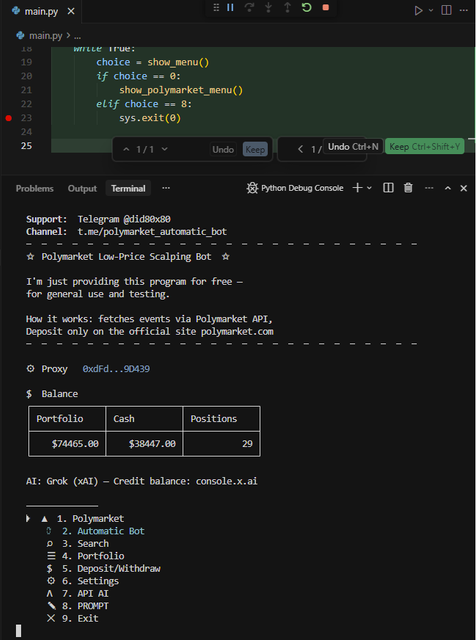This screenshot has width=476, height=640.
Task: Run the Python file with play icon
Action: 418,10
